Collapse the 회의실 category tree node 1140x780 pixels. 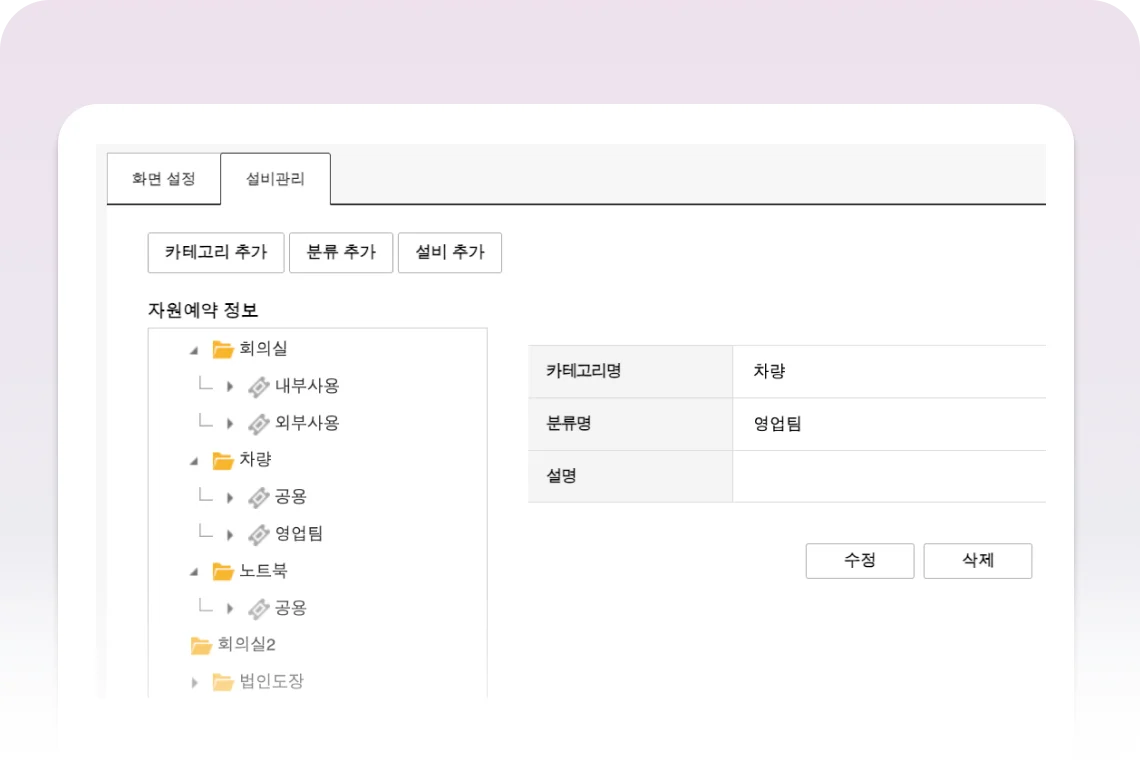tap(194, 350)
